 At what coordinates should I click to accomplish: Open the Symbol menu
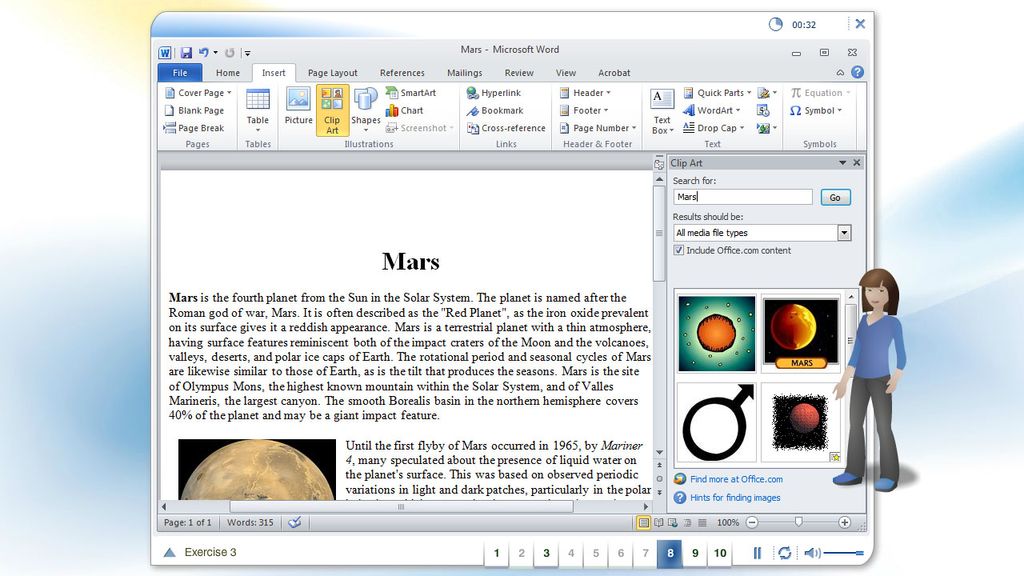coord(816,110)
